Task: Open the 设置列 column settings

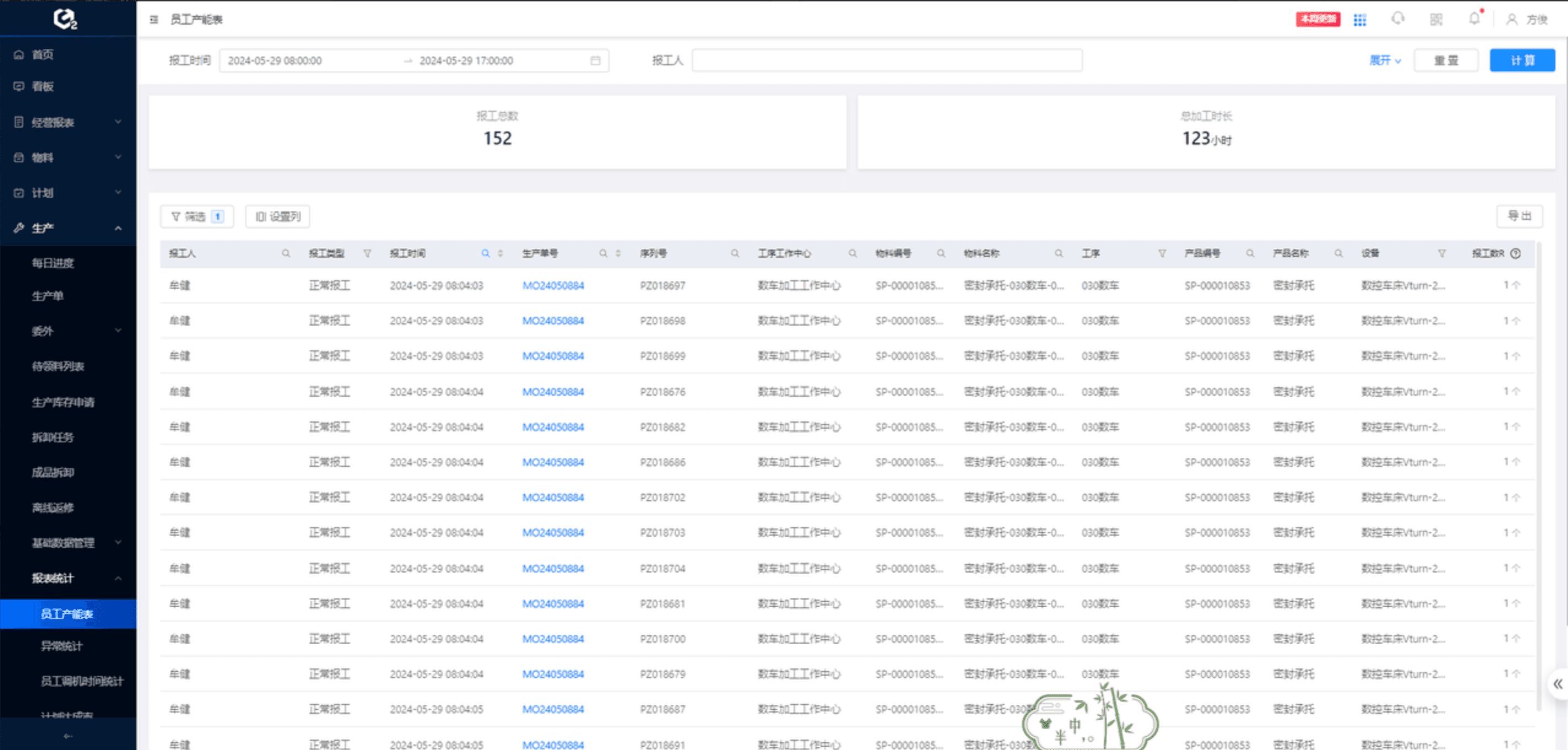Action: [x=277, y=217]
